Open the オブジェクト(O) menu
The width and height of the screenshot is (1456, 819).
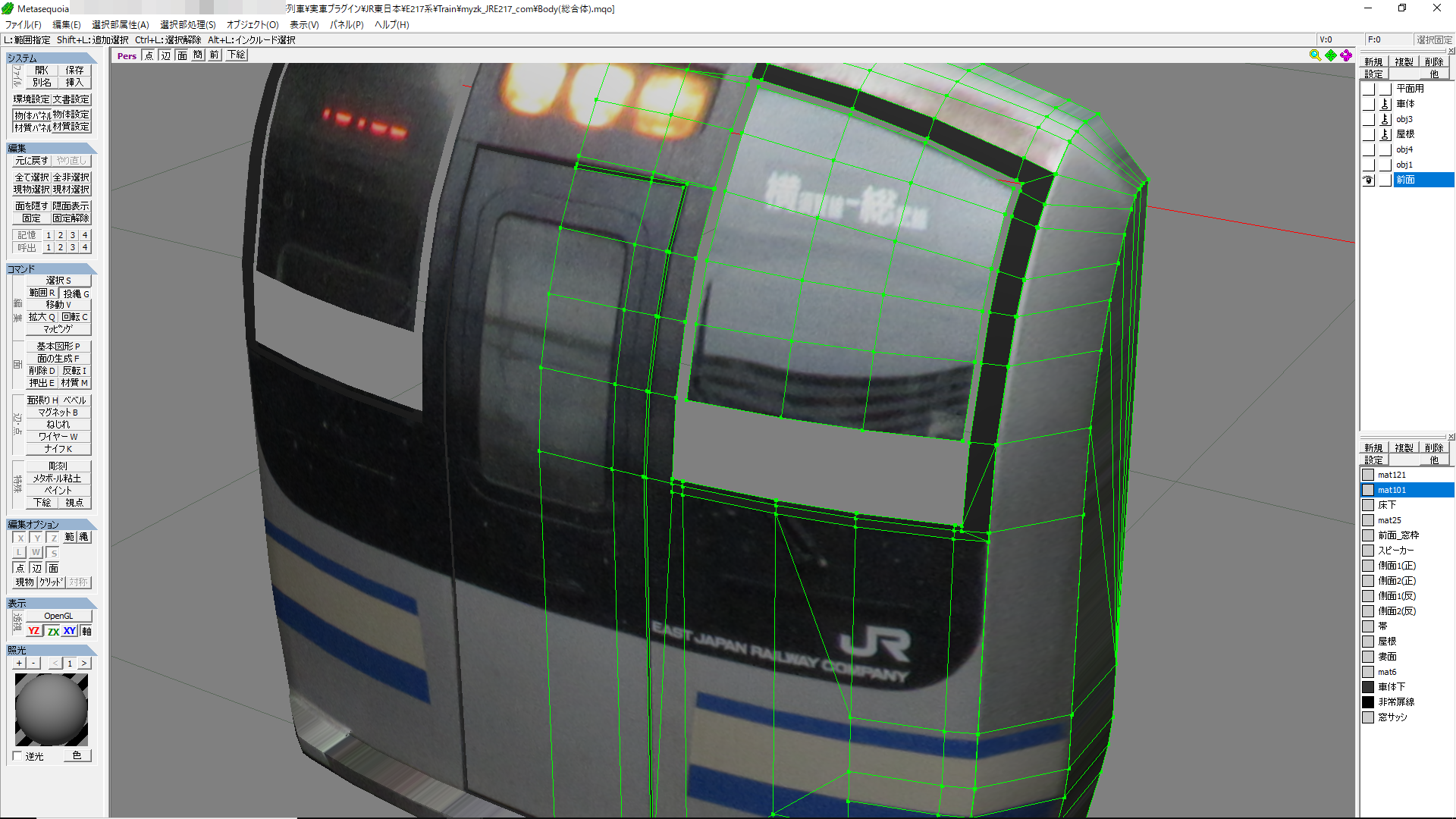[x=253, y=25]
